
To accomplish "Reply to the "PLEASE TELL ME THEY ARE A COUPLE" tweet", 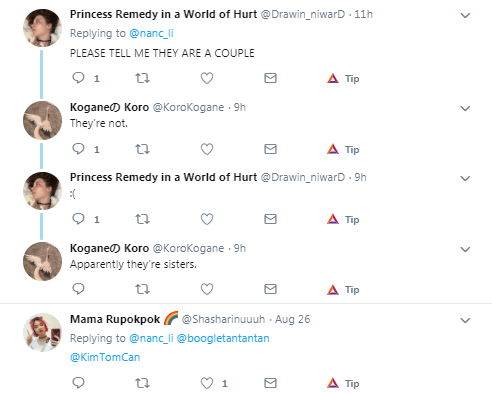I will 78,78.
